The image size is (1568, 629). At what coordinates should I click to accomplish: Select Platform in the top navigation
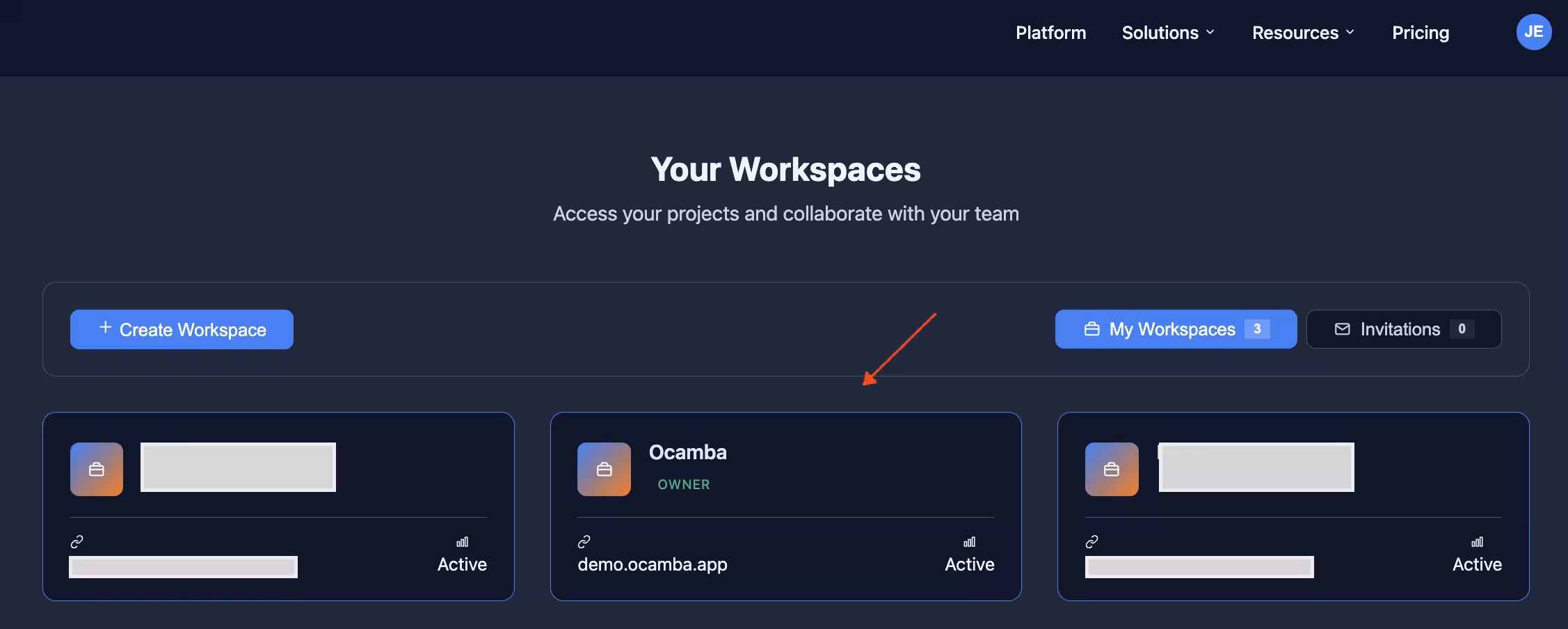tap(1050, 32)
